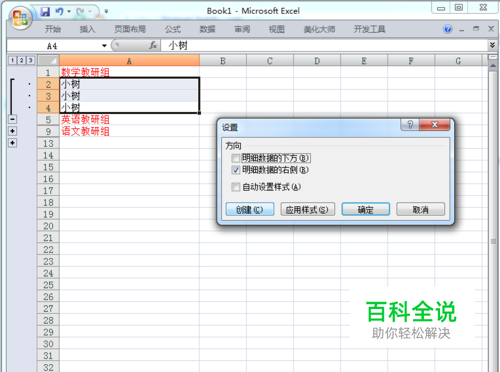Click formula bar containing 小树
This screenshot has height=372, width=500.
point(324,45)
